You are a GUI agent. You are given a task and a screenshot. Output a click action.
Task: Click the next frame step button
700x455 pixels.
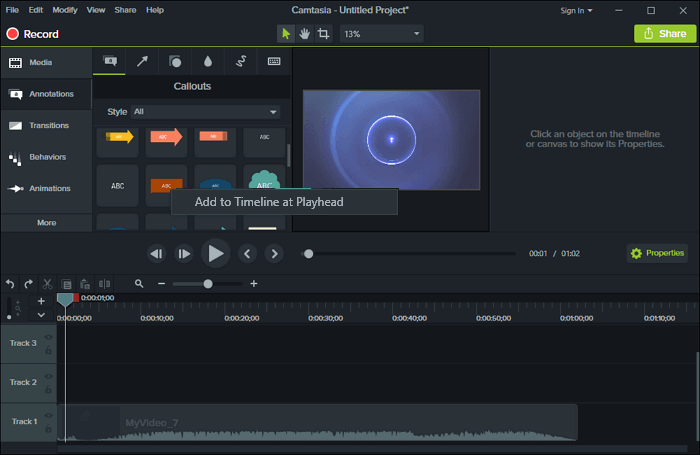point(184,254)
